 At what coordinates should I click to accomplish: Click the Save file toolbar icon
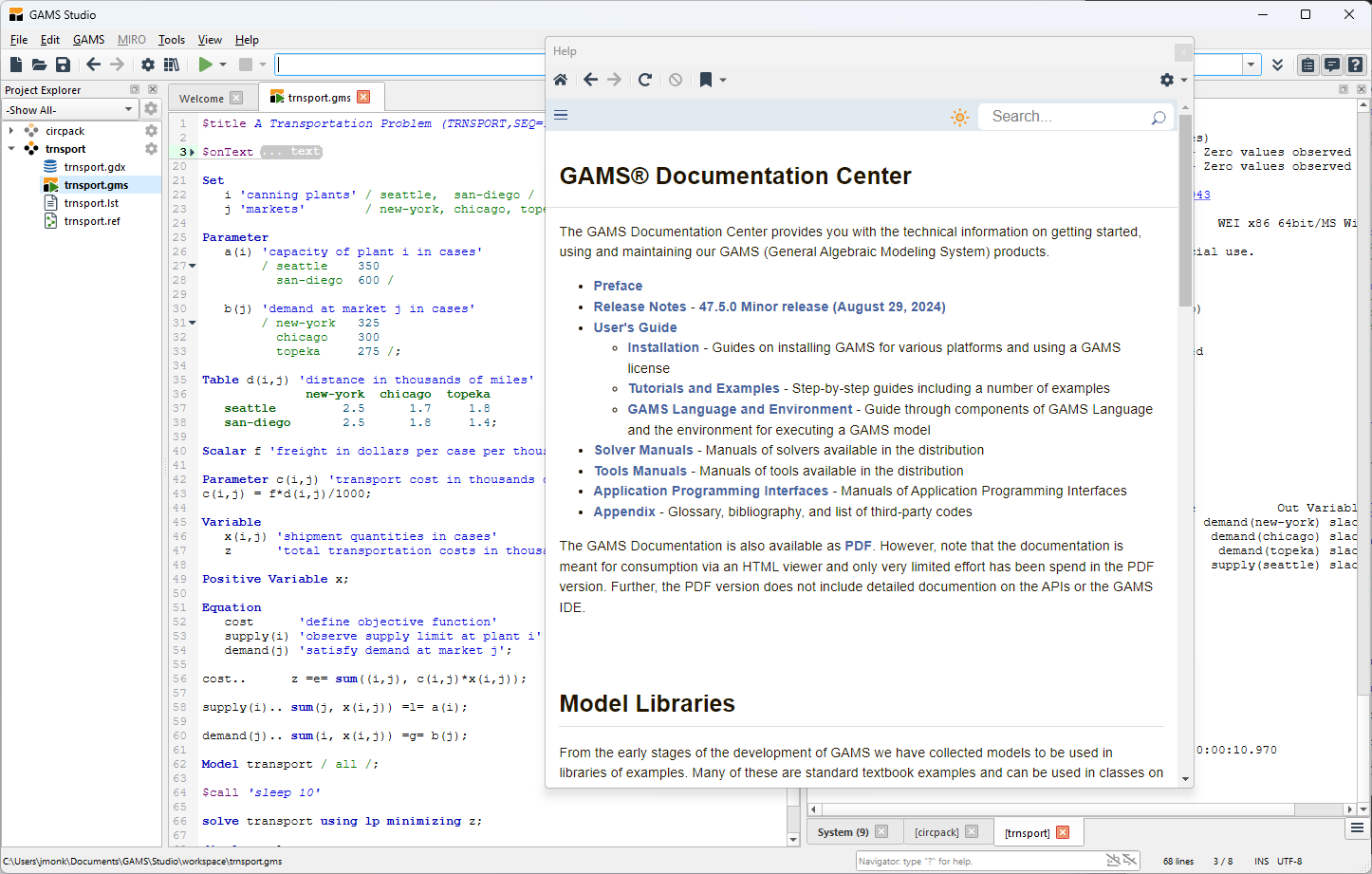point(63,65)
